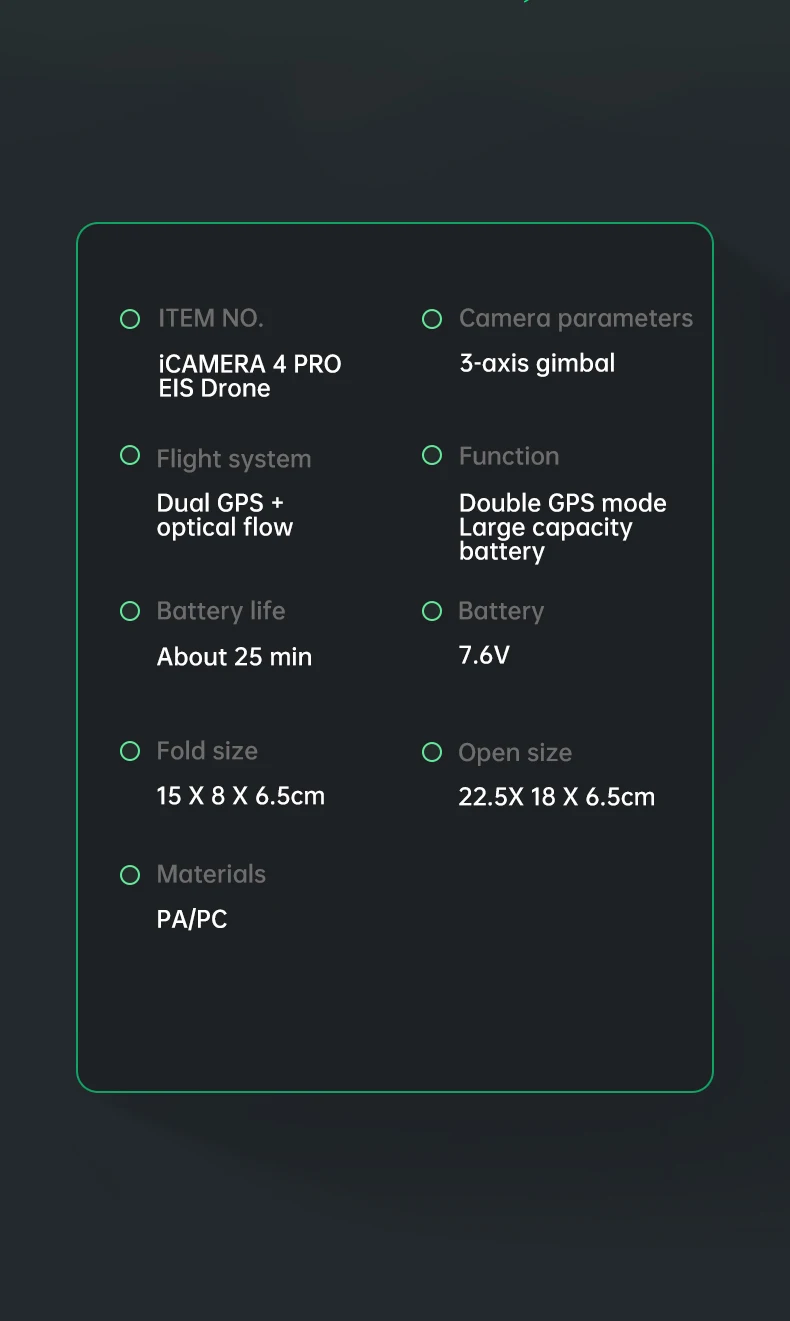Select the 3-axis gimbal value
Screen dimensions: 790x1321
click(537, 363)
